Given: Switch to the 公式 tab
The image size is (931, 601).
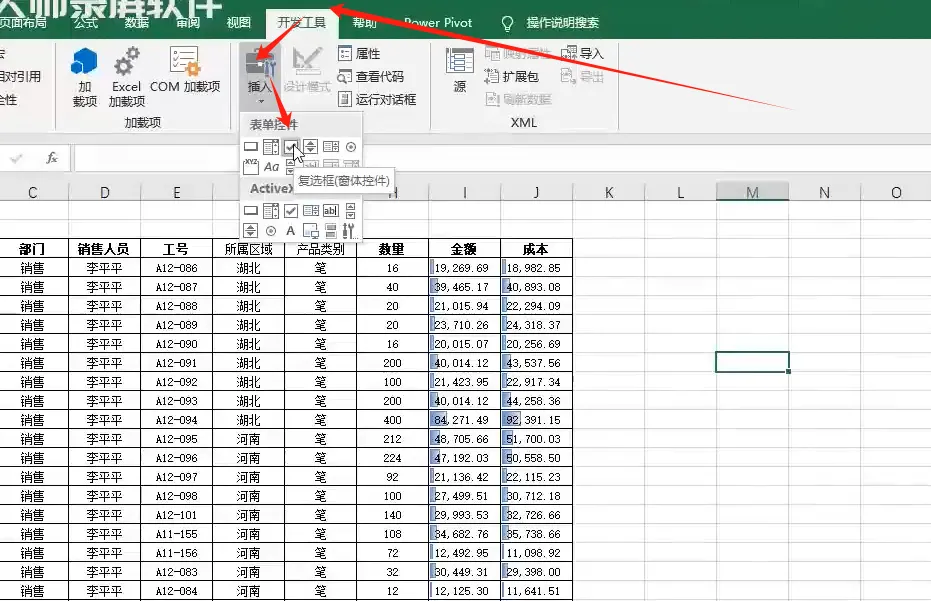Looking at the screenshot, I should pos(86,23).
